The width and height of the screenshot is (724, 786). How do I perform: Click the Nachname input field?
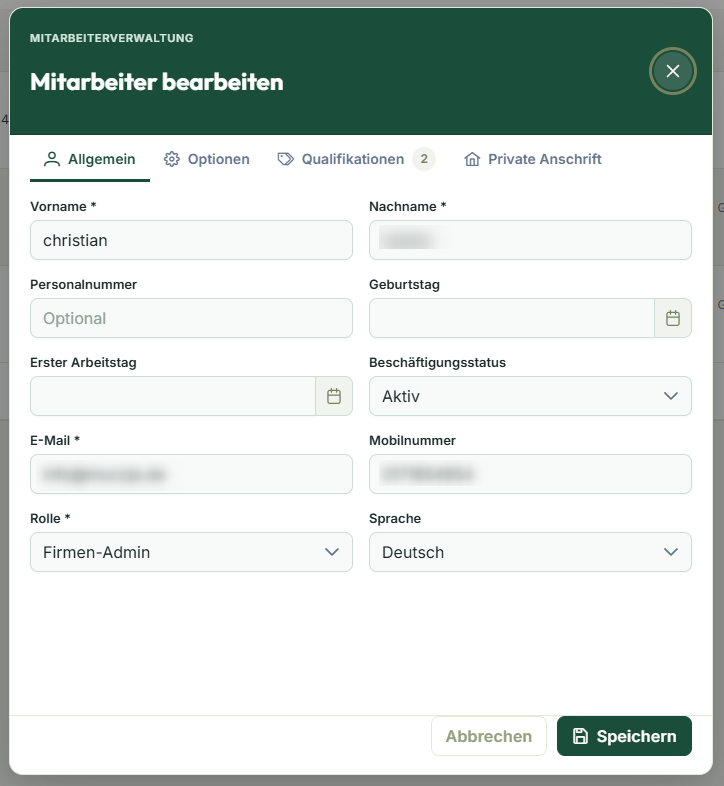530,240
